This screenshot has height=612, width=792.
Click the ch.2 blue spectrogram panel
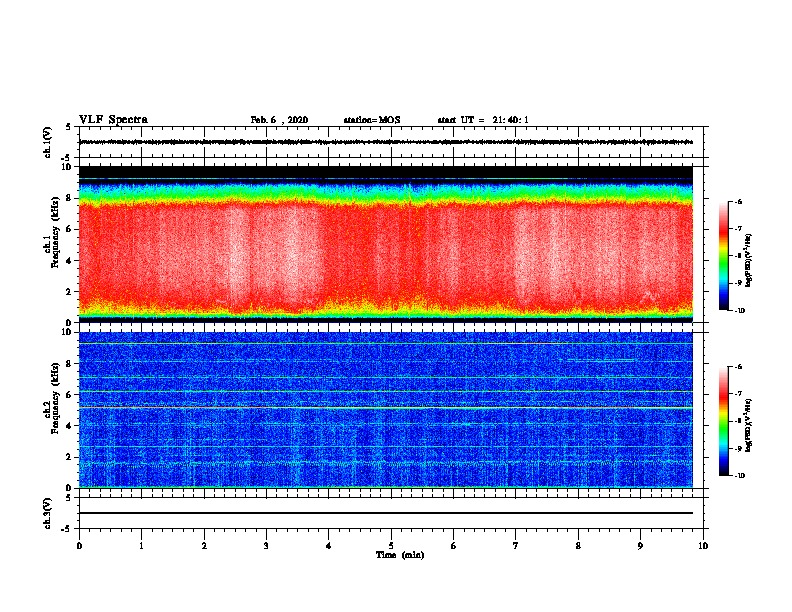[x=386, y=410]
